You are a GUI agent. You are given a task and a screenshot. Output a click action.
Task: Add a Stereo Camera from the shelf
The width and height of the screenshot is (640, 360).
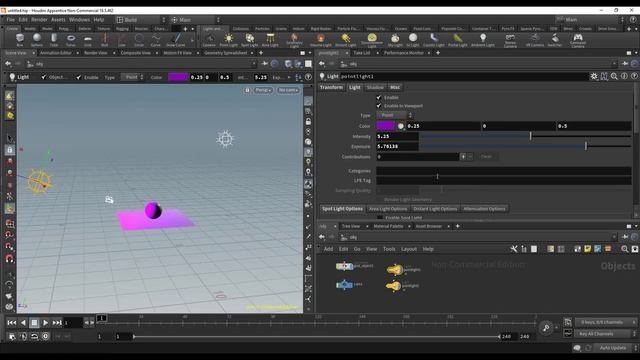[x=510, y=40]
